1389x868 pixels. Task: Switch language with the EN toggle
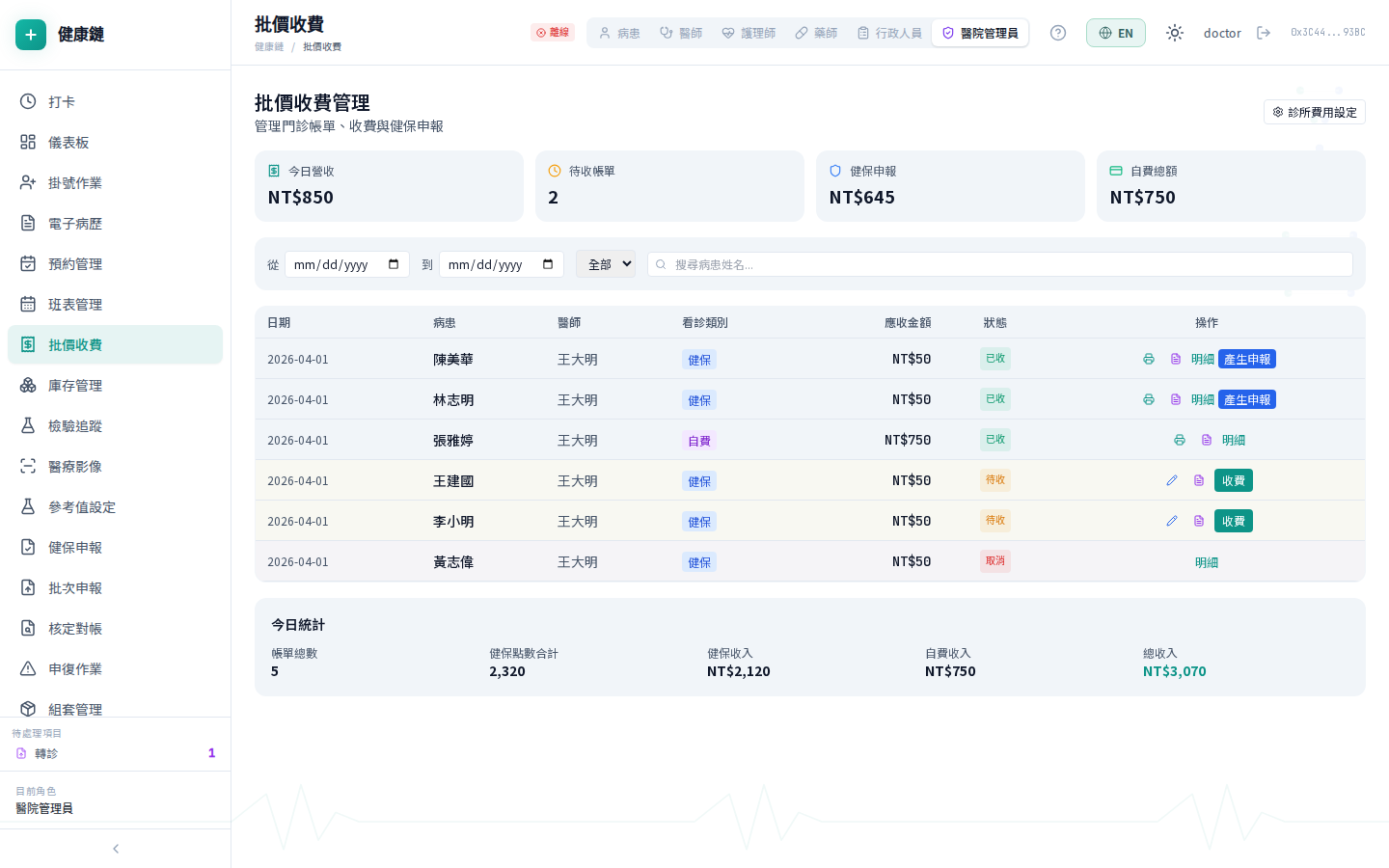pyautogui.click(x=1115, y=33)
